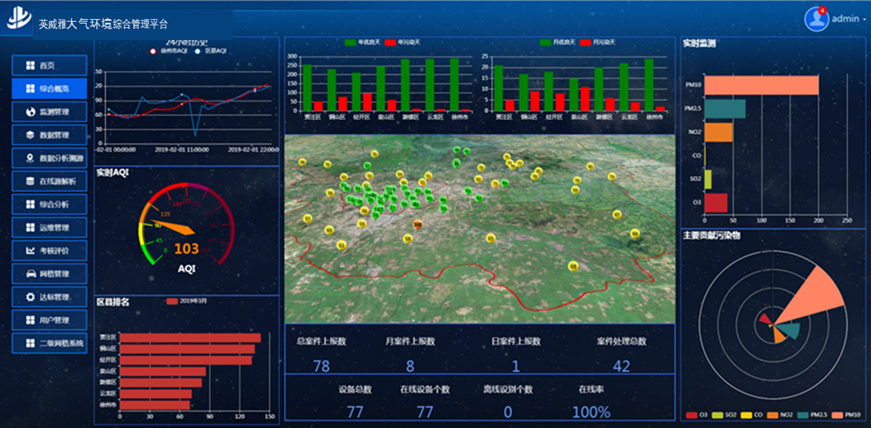The height and width of the screenshot is (428, 871).
Task: Click the 考核评价 chart icon
Action: [x=28, y=250]
